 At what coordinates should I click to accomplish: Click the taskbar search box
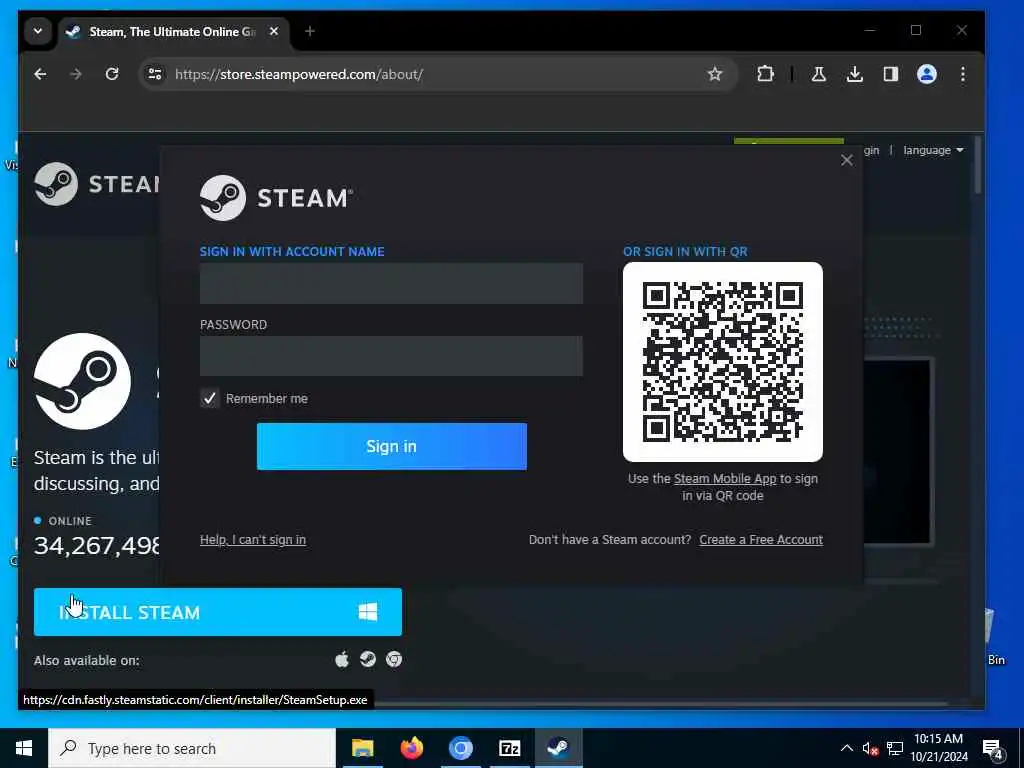tap(192, 748)
